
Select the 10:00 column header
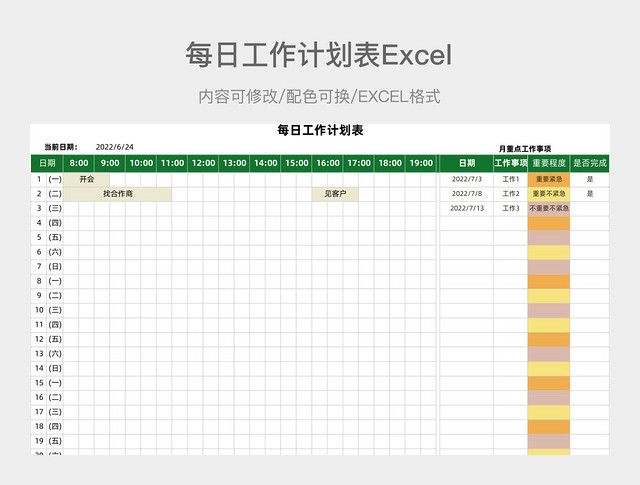click(141, 163)
